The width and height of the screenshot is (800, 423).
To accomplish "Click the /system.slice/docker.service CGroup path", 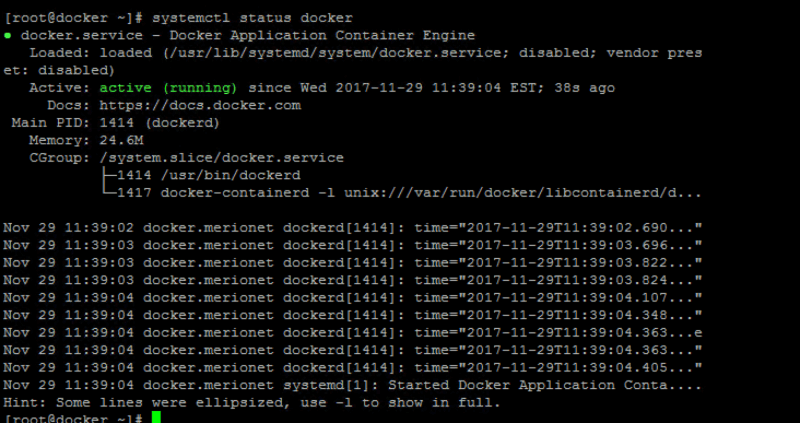I will (221, 158).
